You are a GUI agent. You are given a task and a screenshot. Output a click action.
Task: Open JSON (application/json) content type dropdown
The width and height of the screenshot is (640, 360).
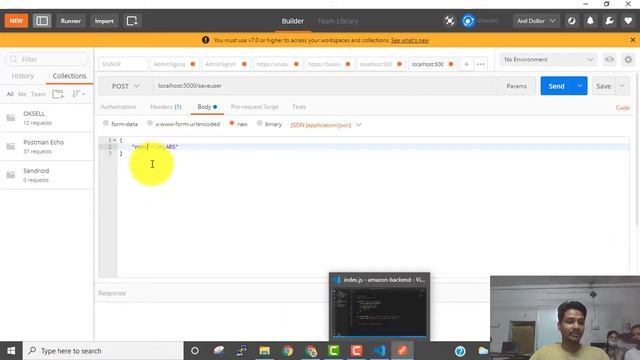tap(326, 125)
